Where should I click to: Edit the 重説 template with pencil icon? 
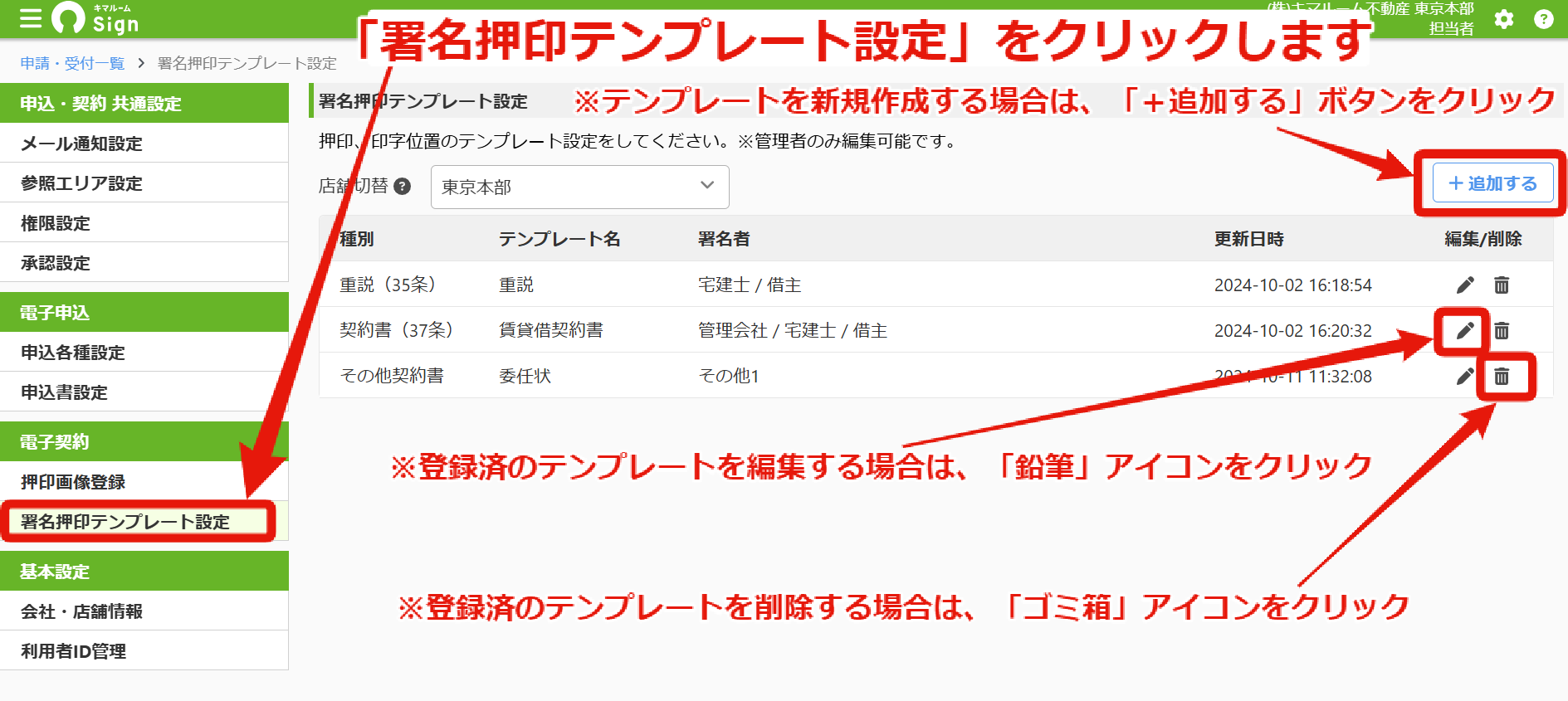1465,285
